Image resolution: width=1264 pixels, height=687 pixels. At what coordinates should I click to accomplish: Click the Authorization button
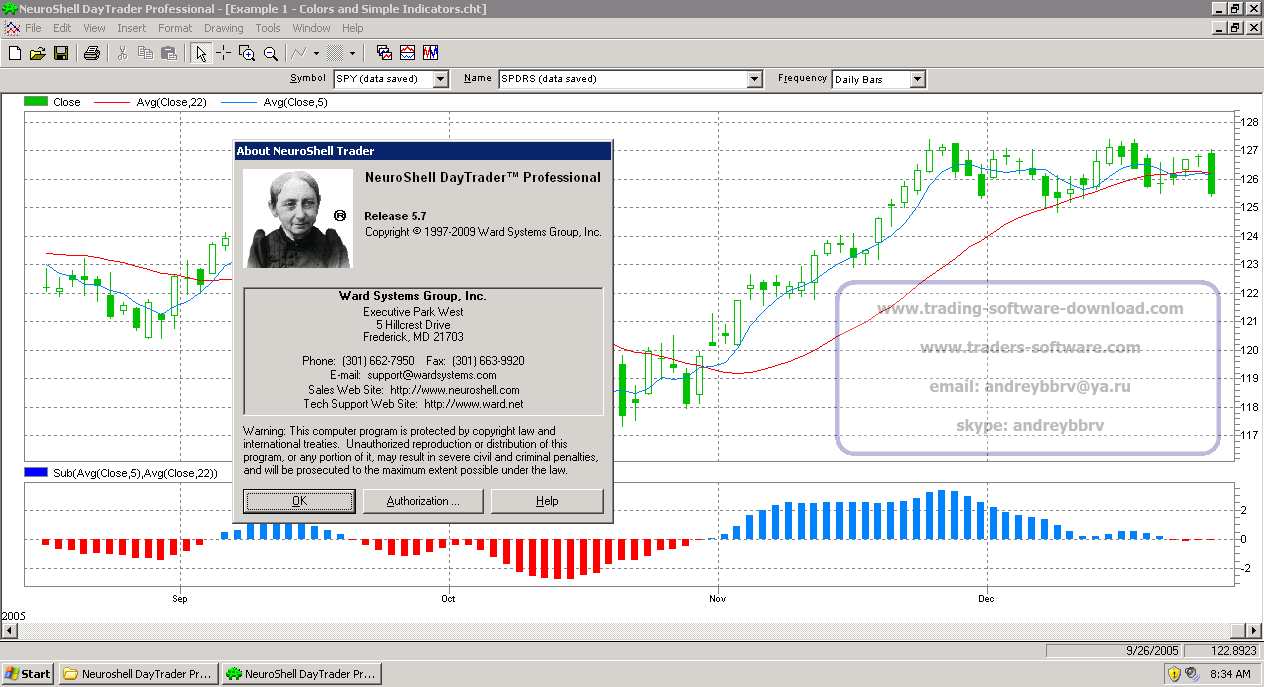pos(423,501)
